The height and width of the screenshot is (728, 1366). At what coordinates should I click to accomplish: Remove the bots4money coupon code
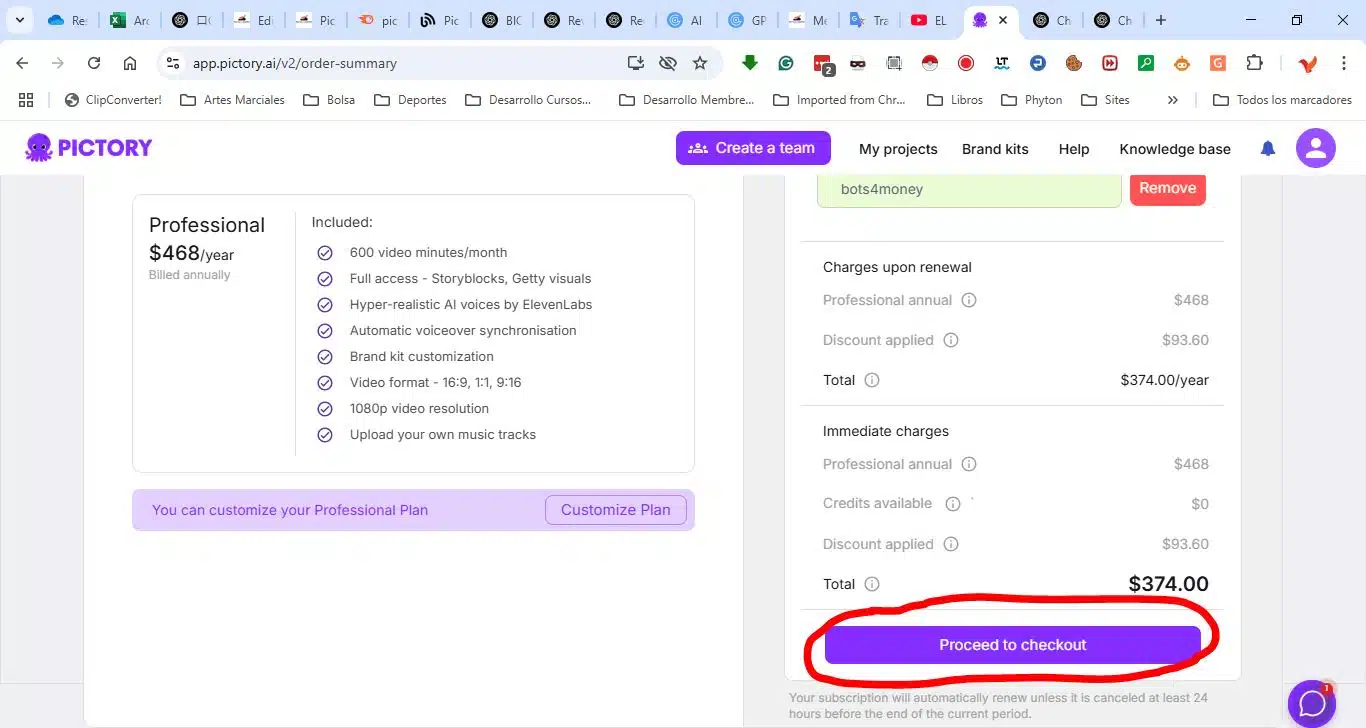[1167, 188]
